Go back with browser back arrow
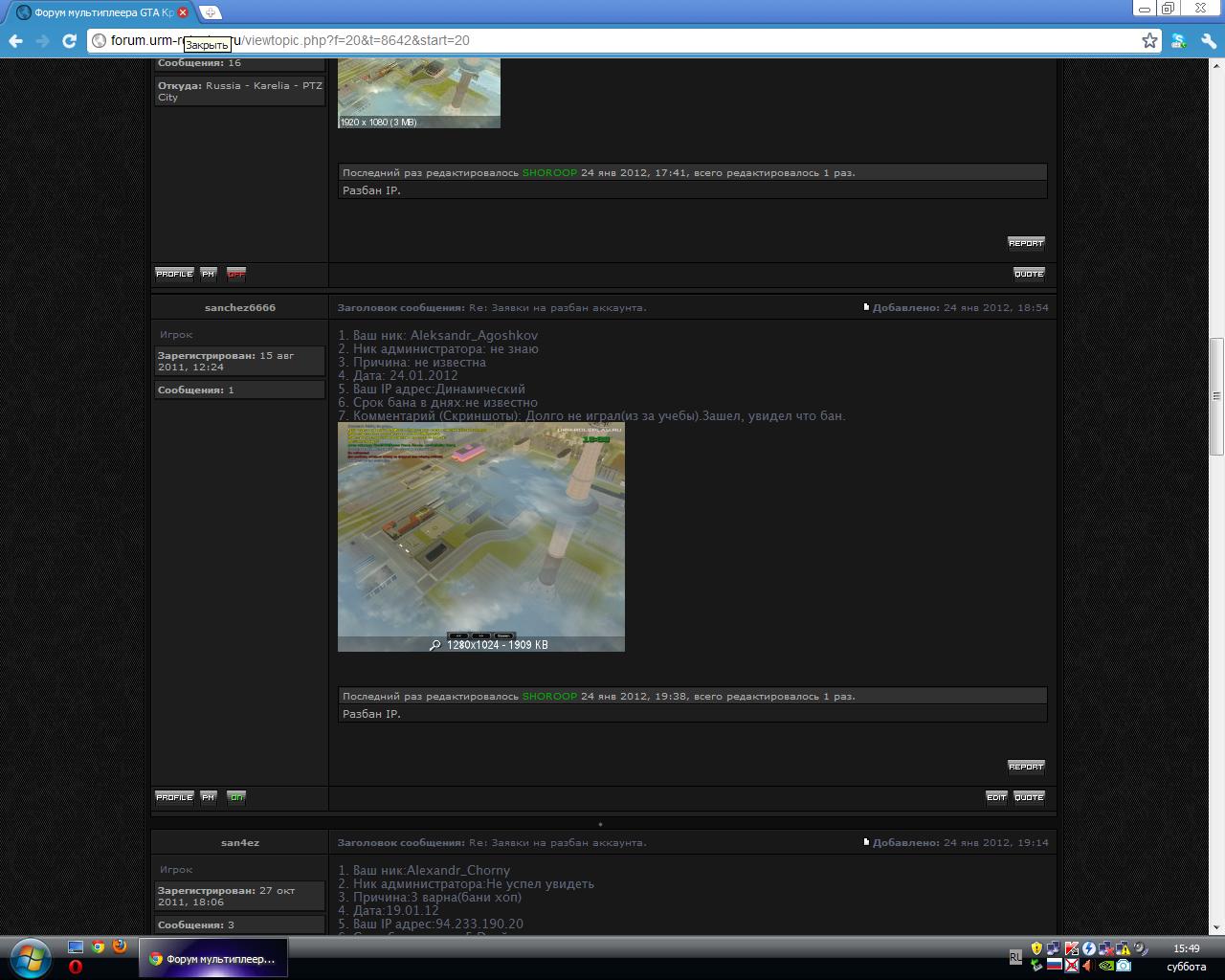This screenshot has height=980, width=1225. click(15, 40)
